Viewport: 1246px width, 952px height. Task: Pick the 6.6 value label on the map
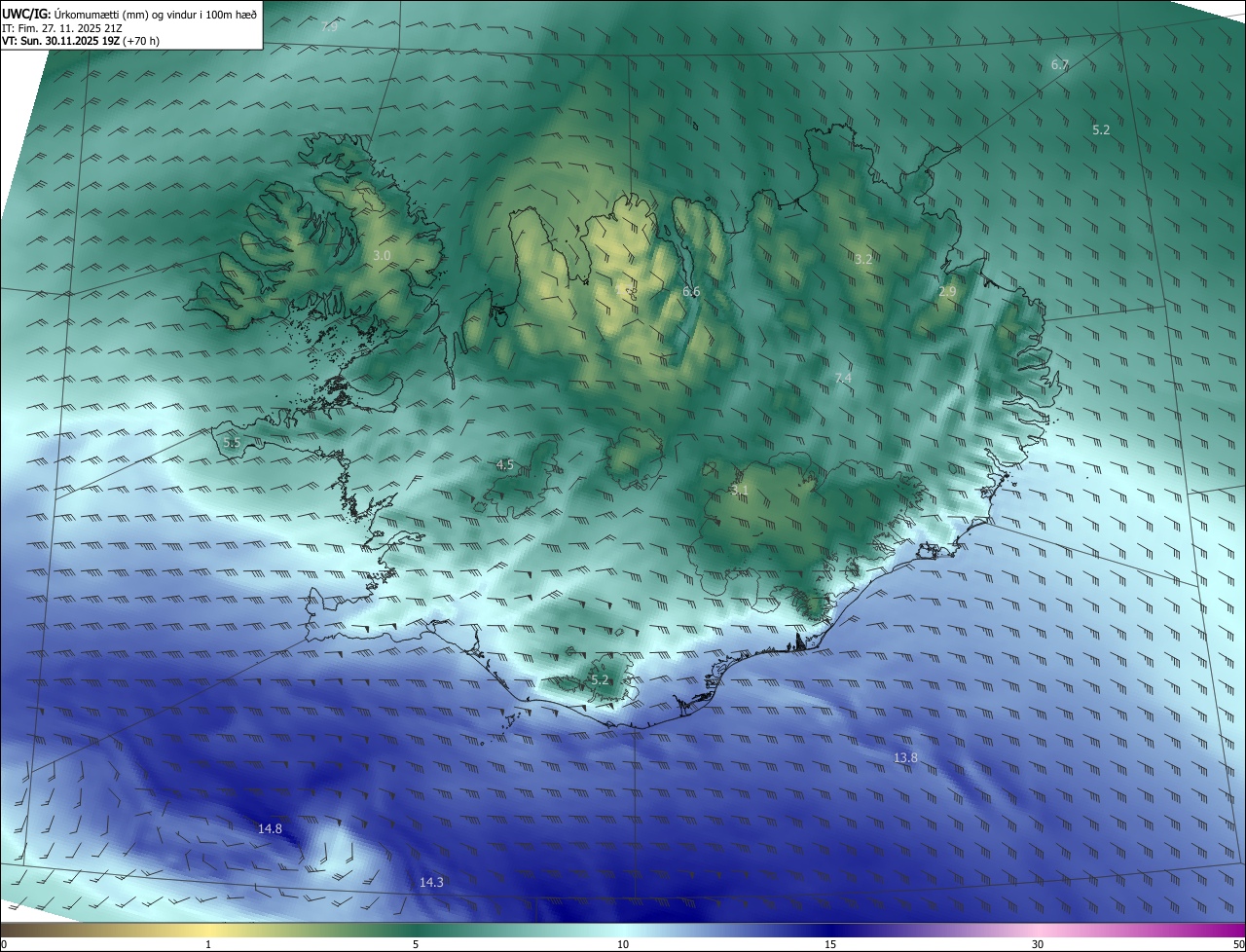(x=691, y=291)
